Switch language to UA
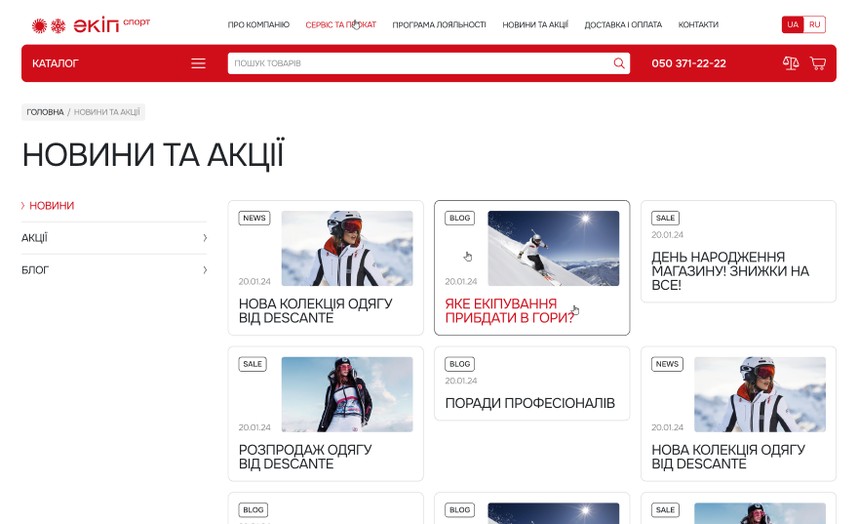This screenshot has height=524, width=858. 792,25
